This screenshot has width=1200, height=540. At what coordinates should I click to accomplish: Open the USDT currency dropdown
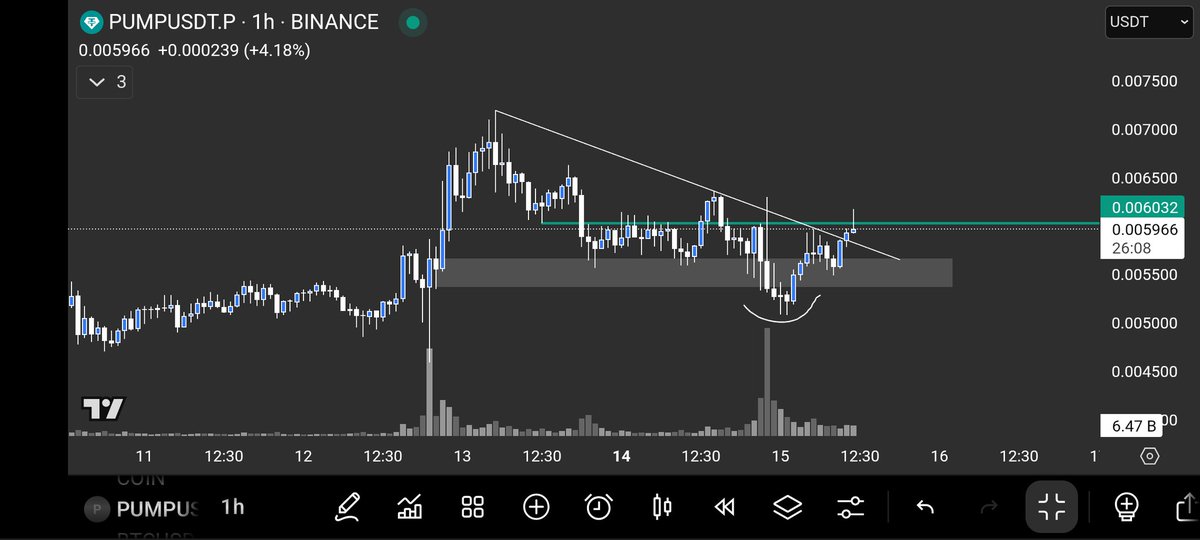(1149, 22)
